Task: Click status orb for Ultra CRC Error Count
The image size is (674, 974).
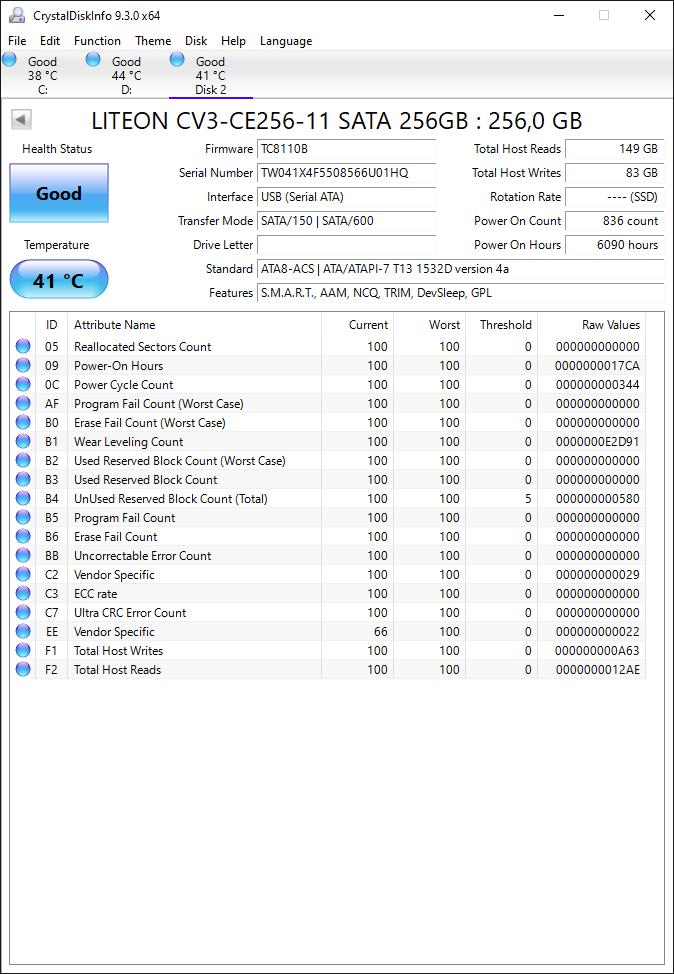Action: coord(23,612)
